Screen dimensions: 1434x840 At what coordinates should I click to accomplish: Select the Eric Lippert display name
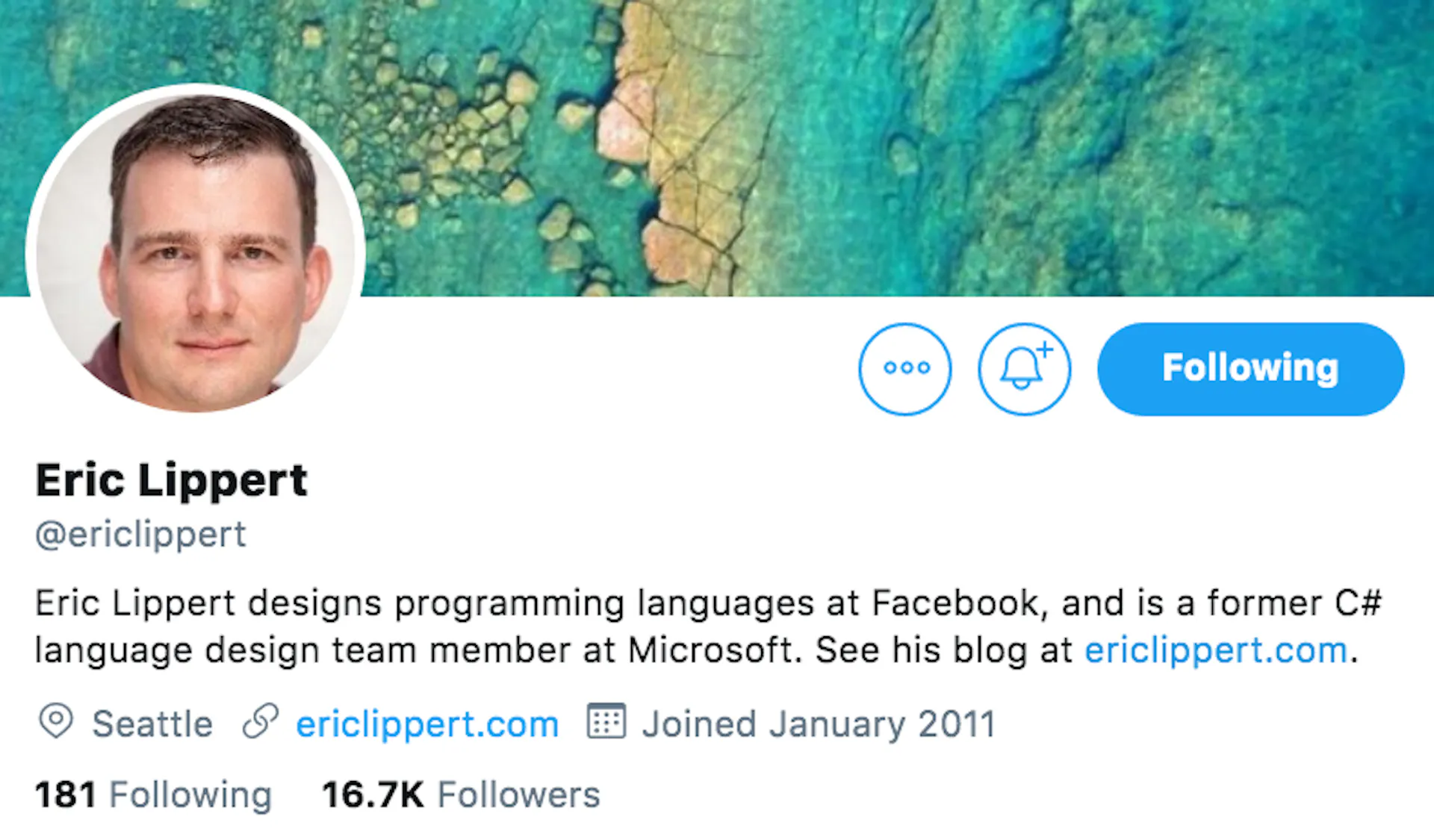coord(171,480)
